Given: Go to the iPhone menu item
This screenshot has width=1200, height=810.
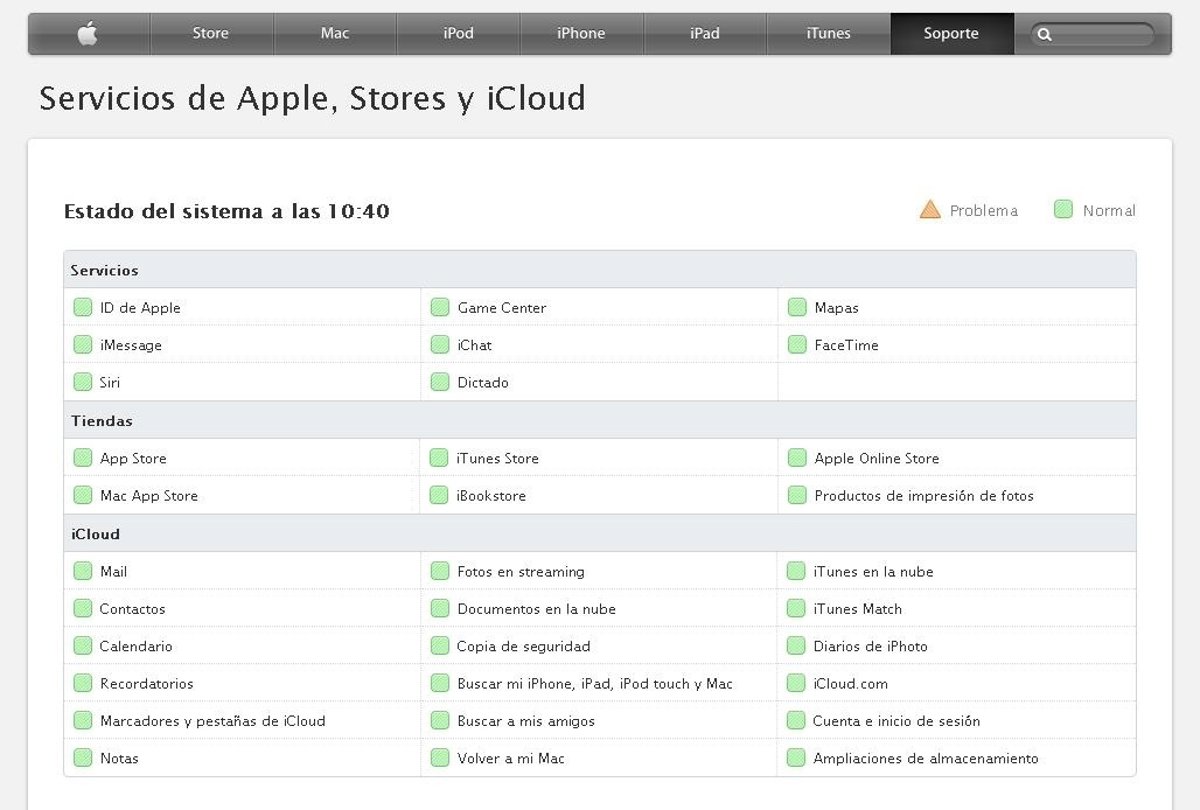Looking at the screenshot, I should pyautogui.click(x=581, y=34).
